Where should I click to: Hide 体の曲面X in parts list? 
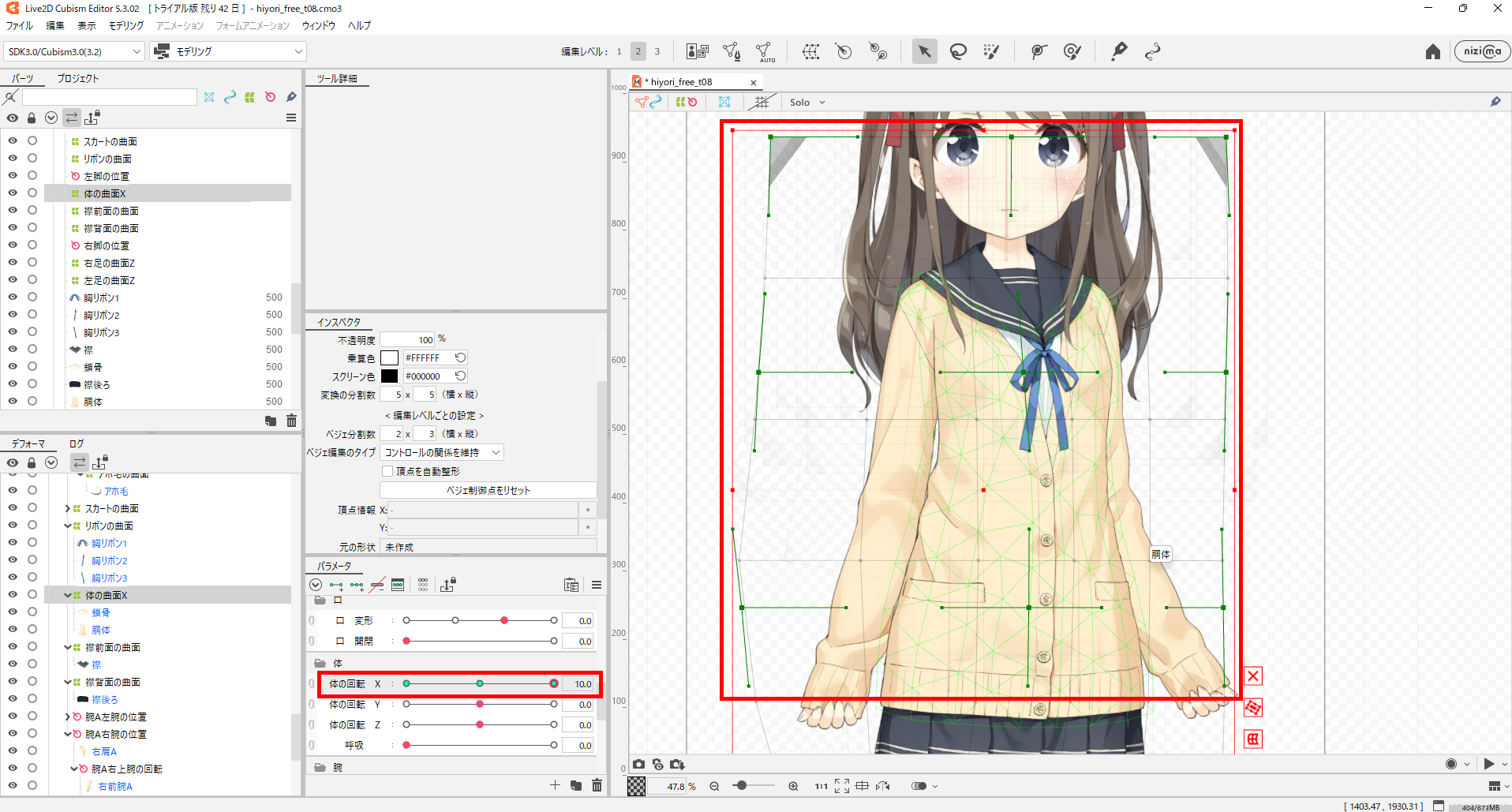tap(13, 193)
